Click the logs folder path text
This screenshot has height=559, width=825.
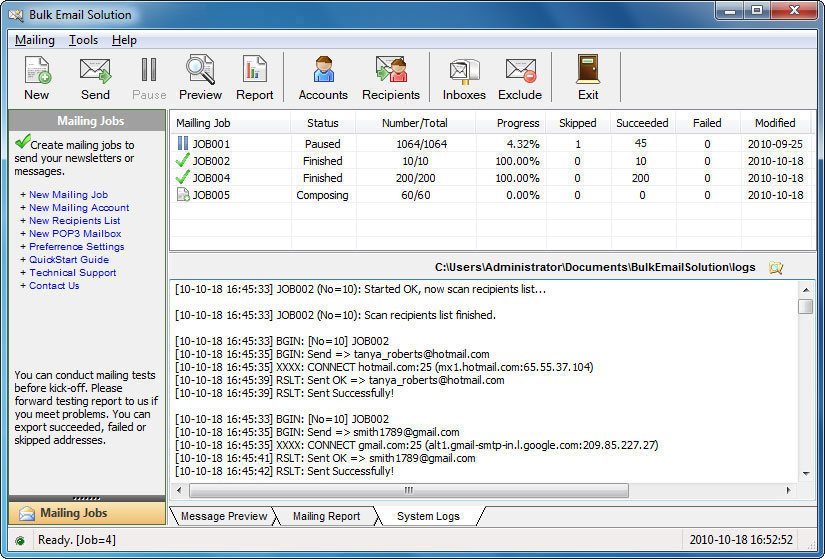click(595, 267)
